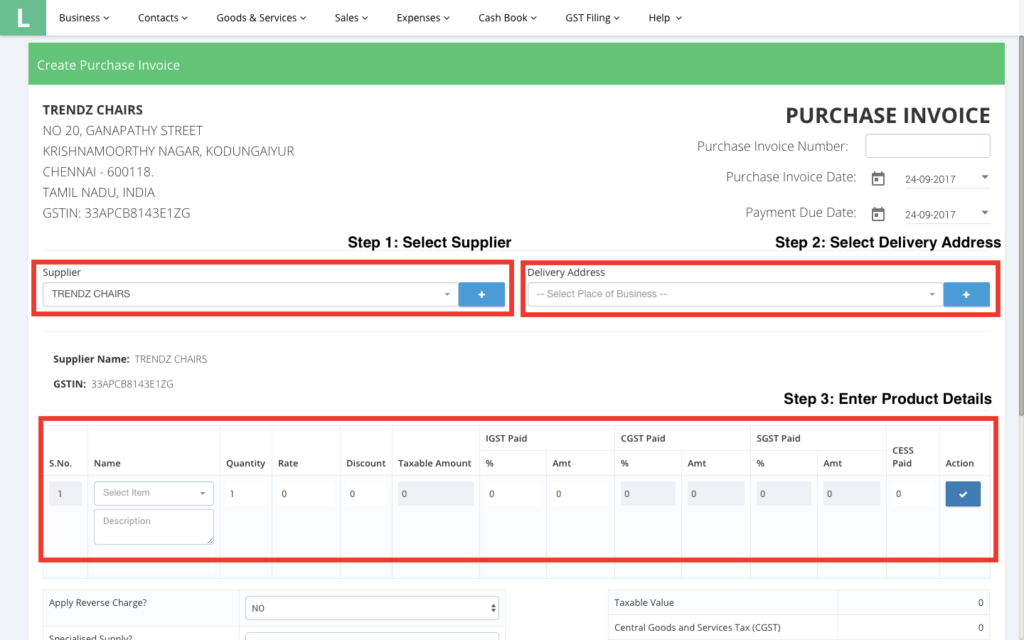
Task: Open the GST Filing menu
Action: 592,17
